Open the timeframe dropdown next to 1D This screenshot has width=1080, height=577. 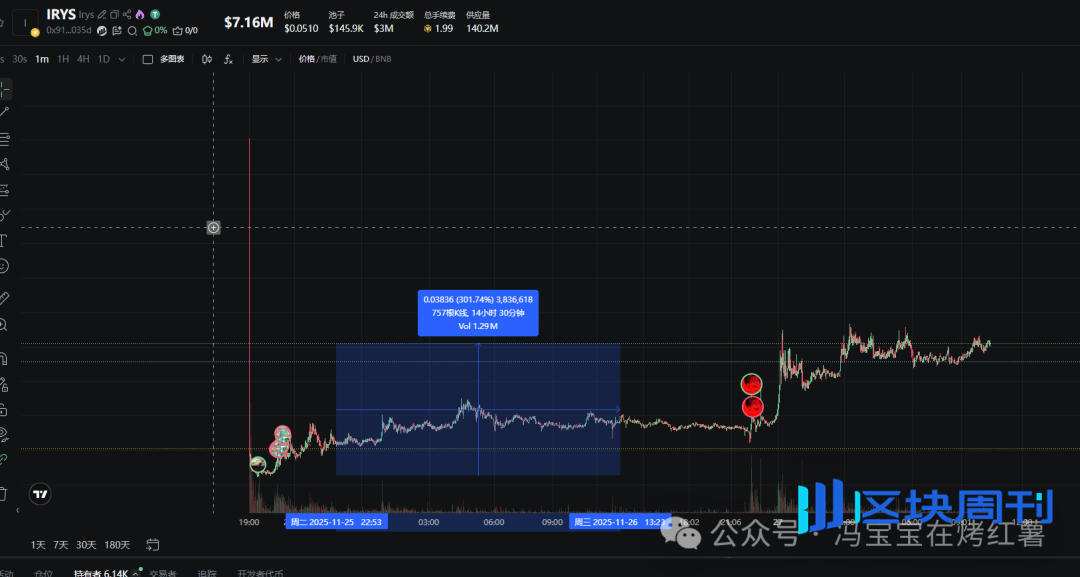(x=120, y=60)
